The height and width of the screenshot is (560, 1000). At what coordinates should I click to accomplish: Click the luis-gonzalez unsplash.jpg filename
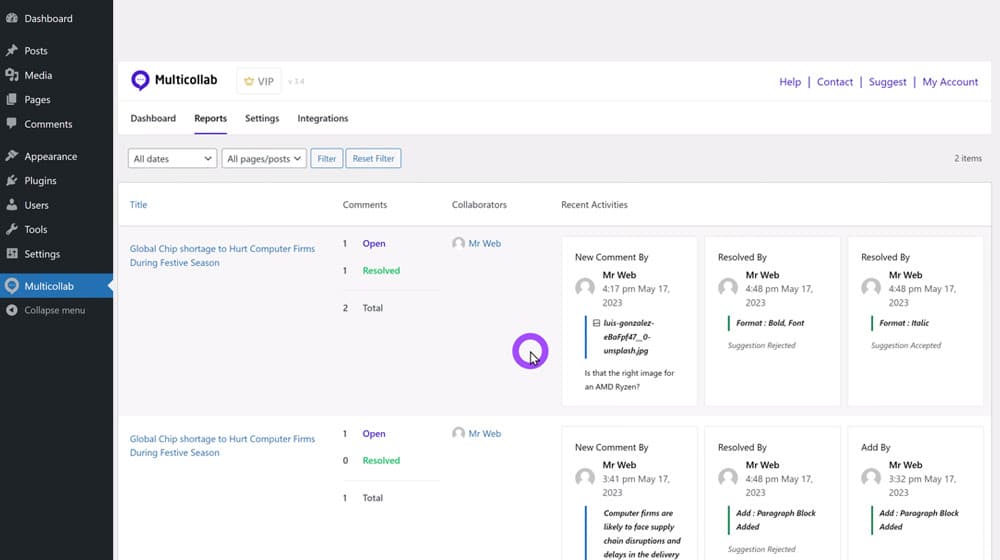(628, 337)
